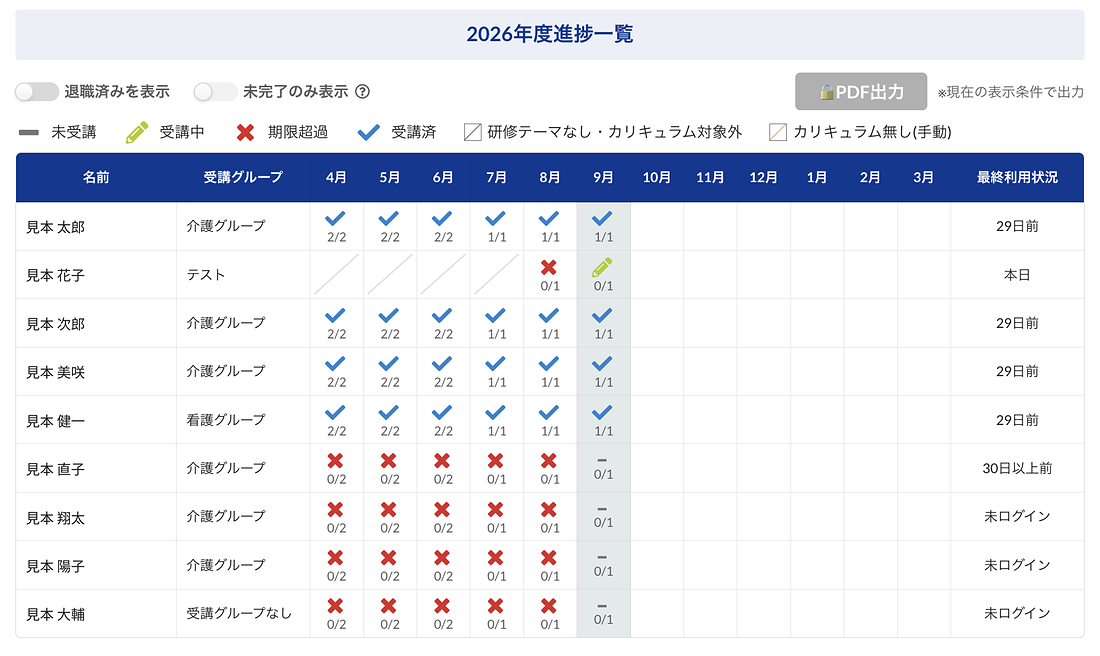Click 見本 直子's September dash icon
Image resolution: width=1100 pixels, height=656 pixels.
(x=602, y=461)
